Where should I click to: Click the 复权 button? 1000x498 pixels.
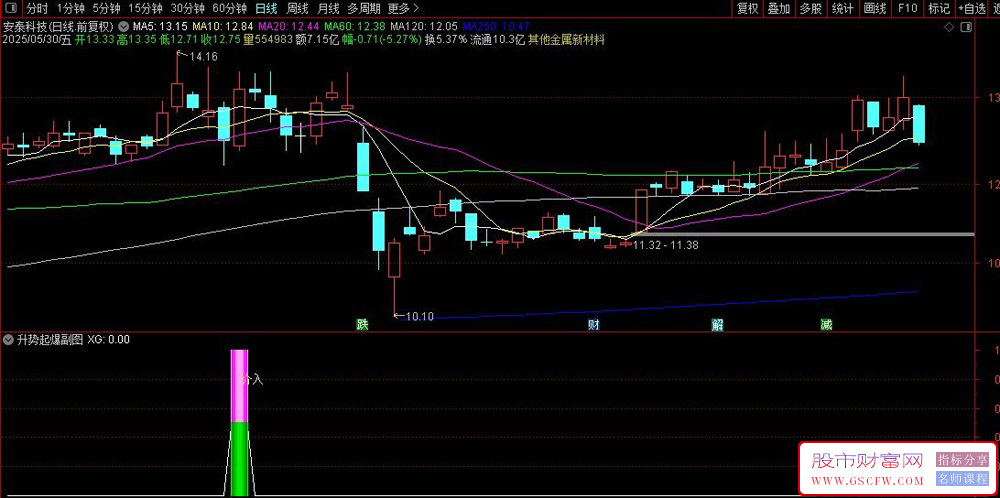click(x=747, y=8)
